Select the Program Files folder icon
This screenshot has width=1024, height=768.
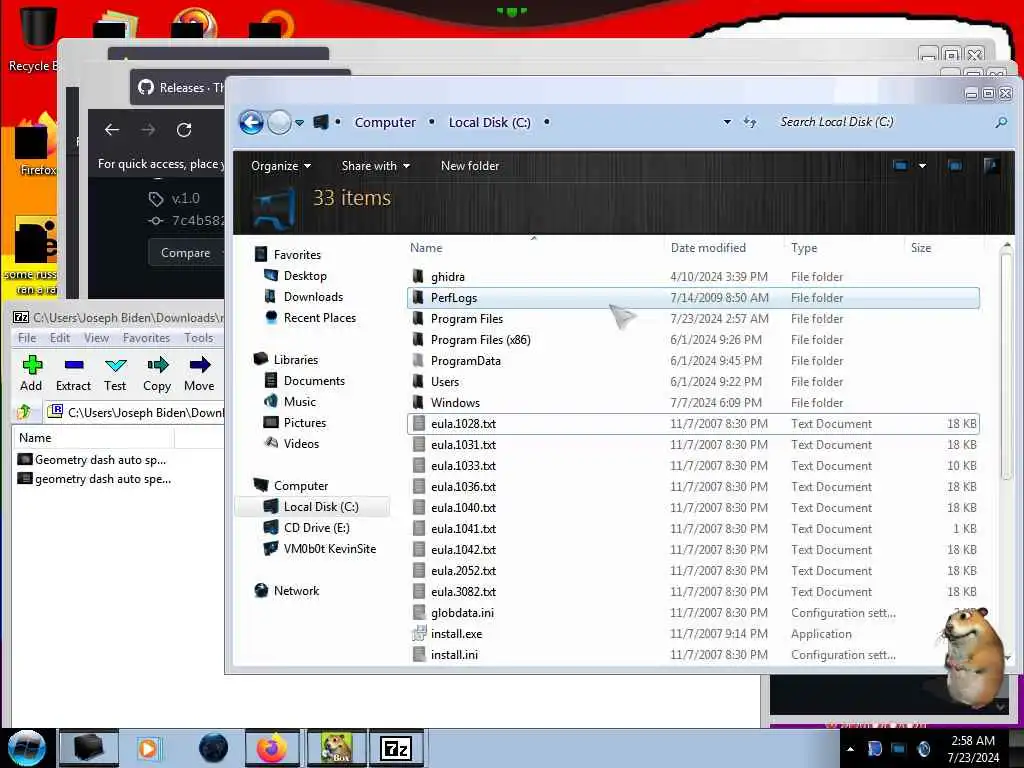[419, 319]
